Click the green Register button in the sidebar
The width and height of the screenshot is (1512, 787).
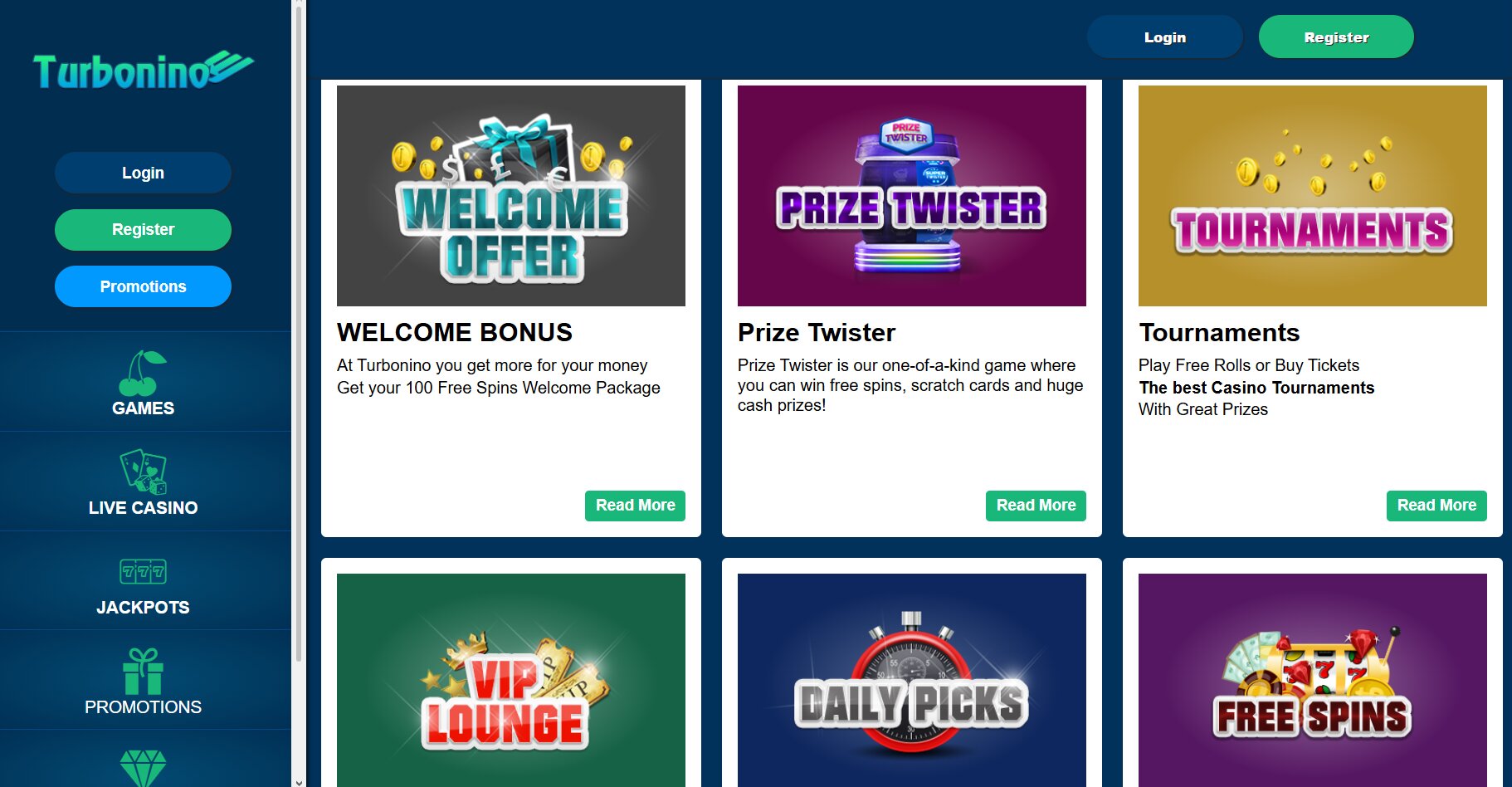tap(143, 229)
